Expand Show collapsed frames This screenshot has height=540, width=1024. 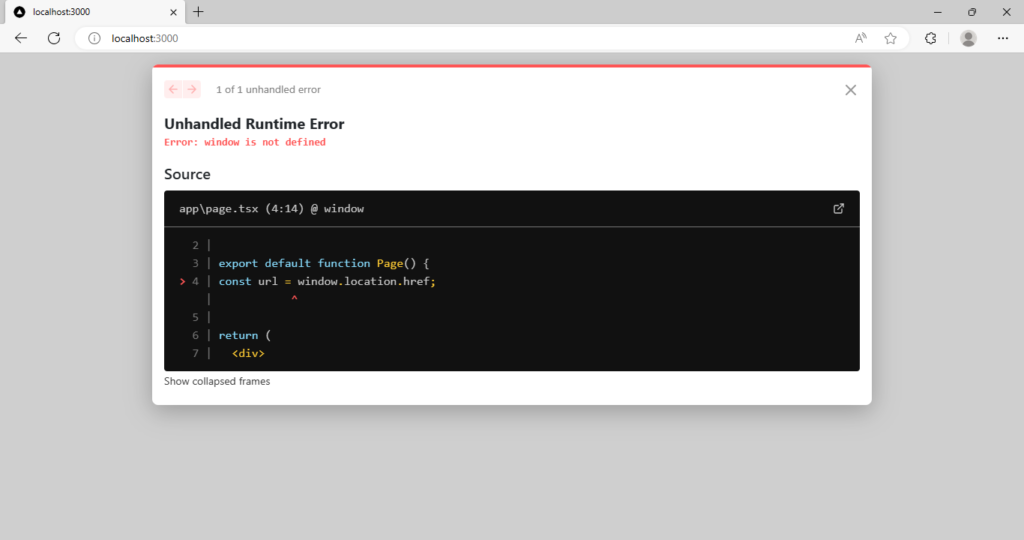pyautogui.click(x=217, y=381)
